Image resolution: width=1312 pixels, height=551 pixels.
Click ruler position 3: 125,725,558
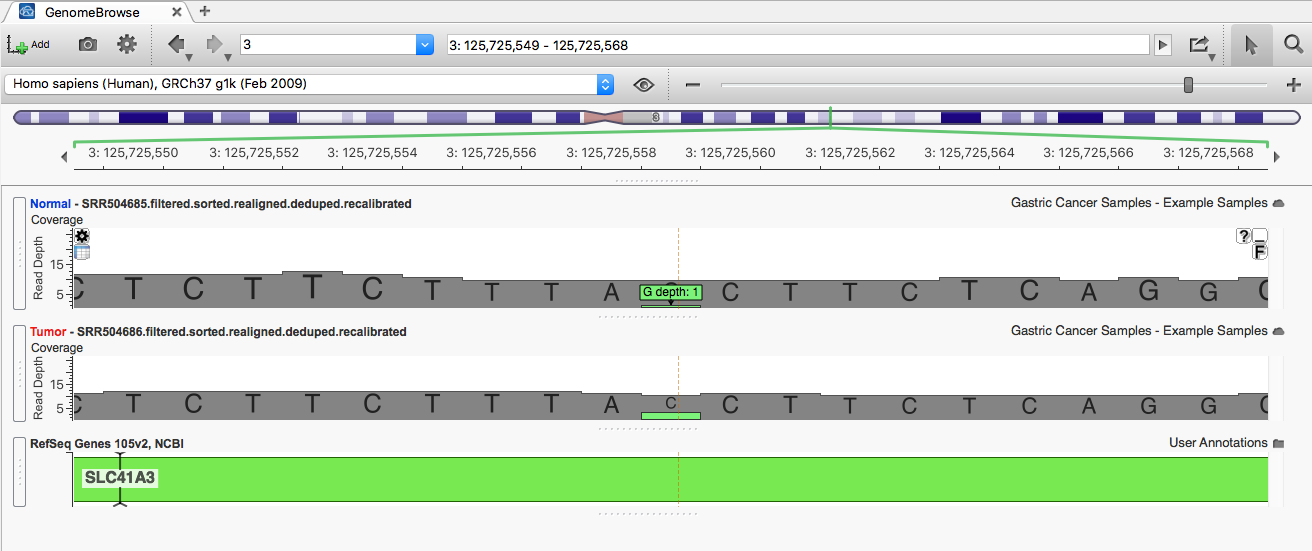(x=612, y=153)
